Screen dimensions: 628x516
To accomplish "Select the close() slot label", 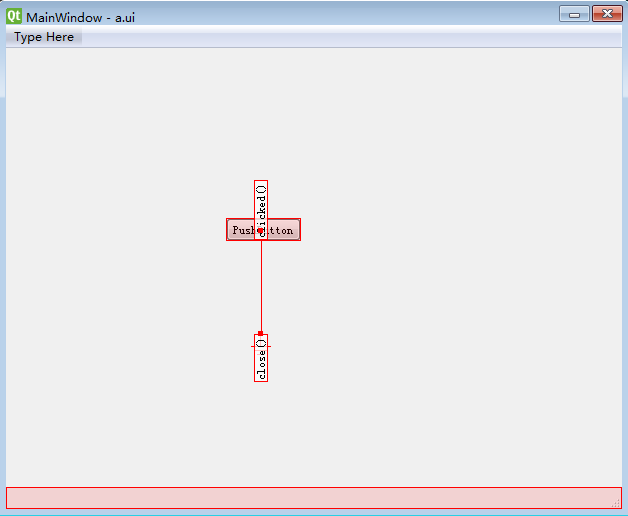I will [261, 364].
